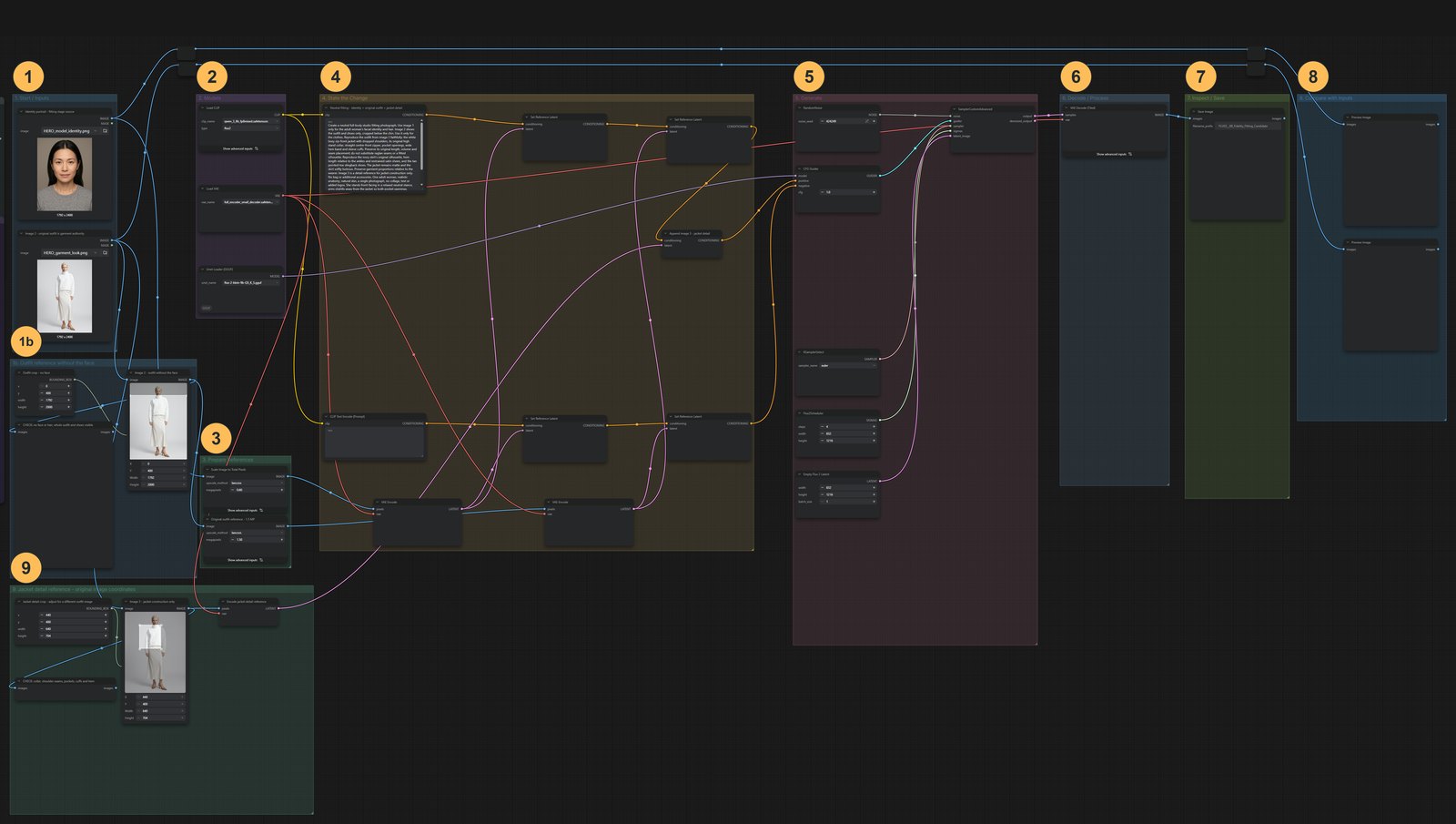The image size is (1456, 824).
Task: Collapse the Load CLIP node
Action: (x=203, y=107)
